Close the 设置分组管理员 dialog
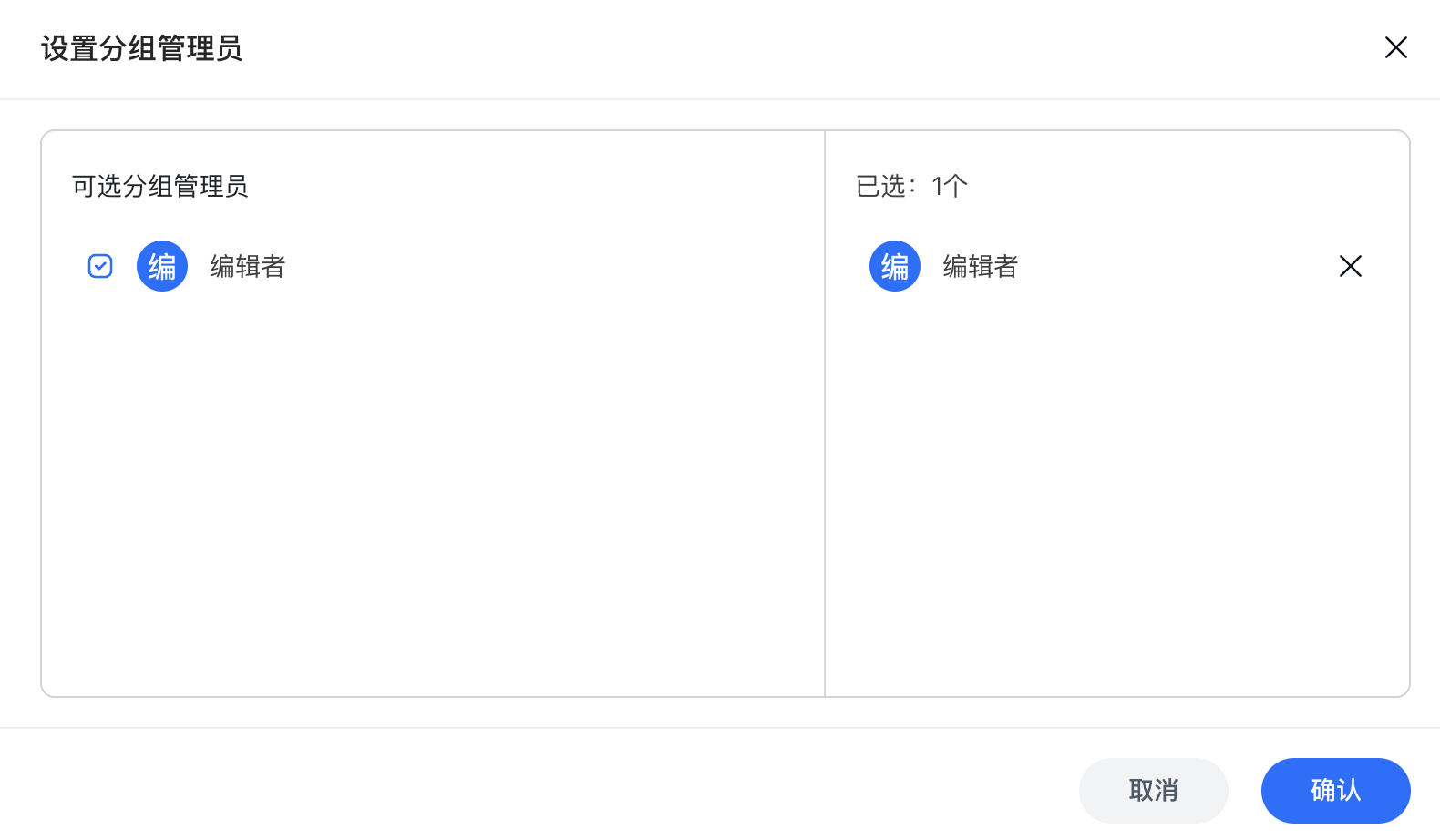Screen dimensions: 1440x840 tap(1395, 47)
